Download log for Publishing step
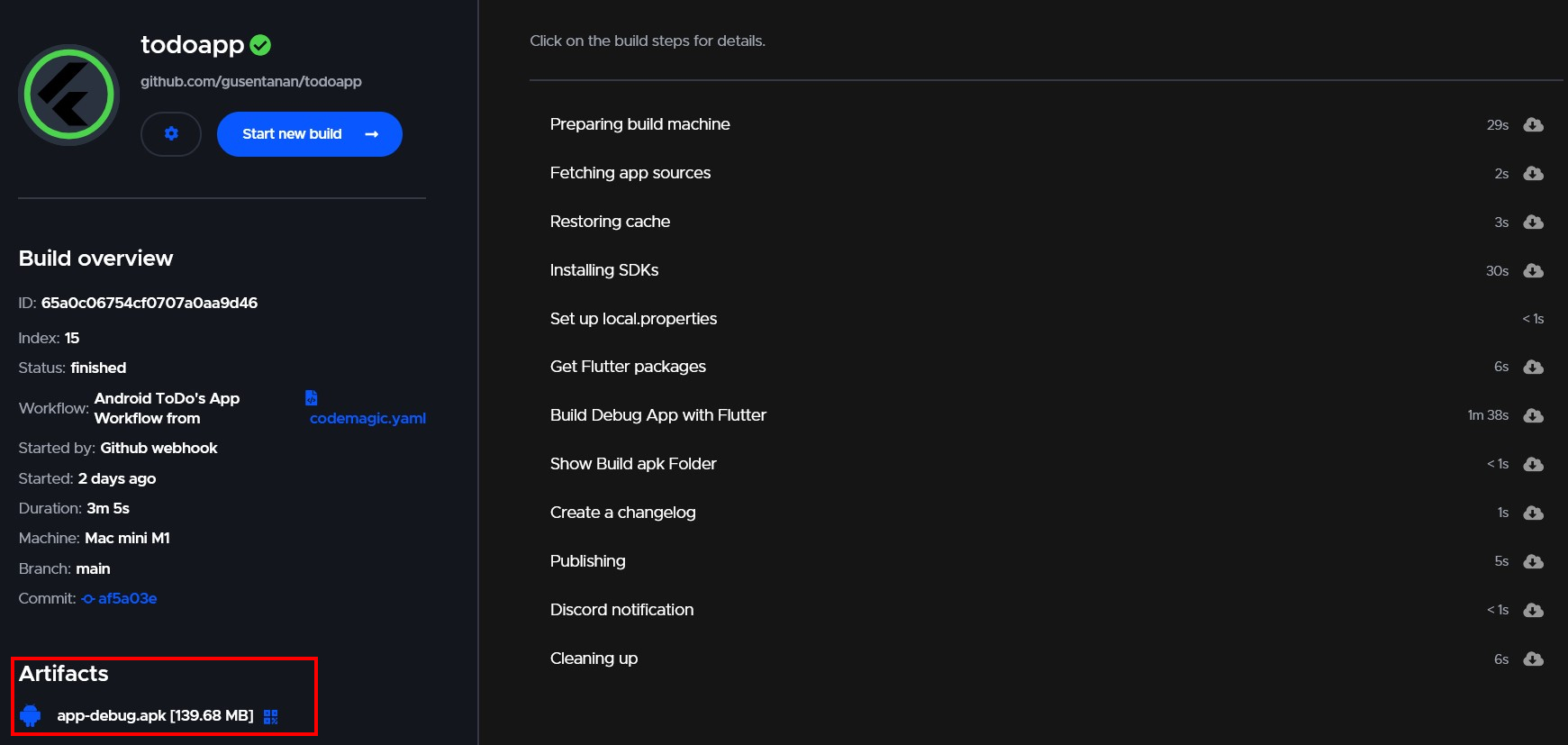The height and width of the screenshot is (745, 1568). click(1533, 561)
